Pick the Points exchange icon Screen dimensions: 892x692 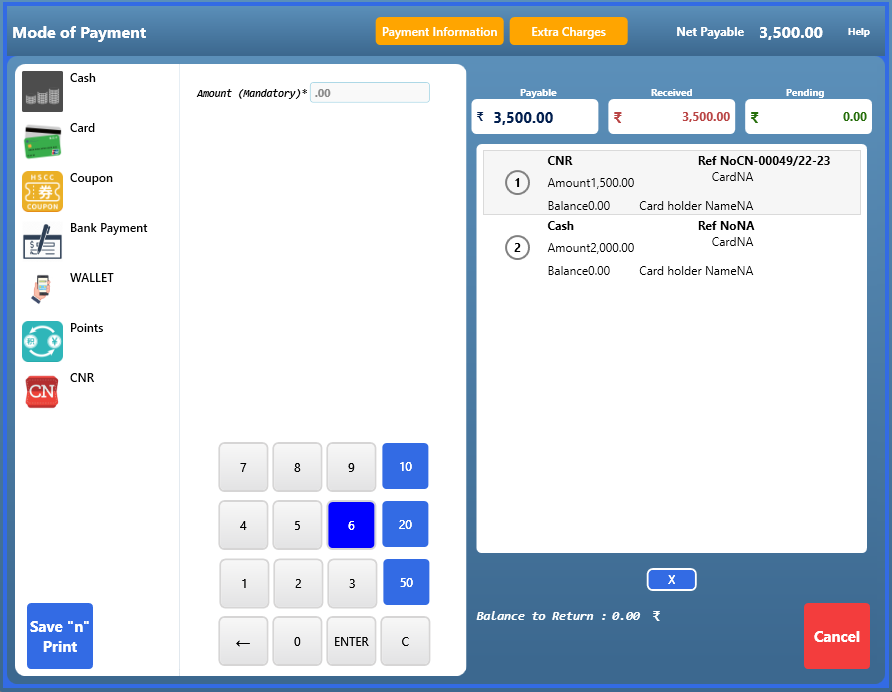43,341
